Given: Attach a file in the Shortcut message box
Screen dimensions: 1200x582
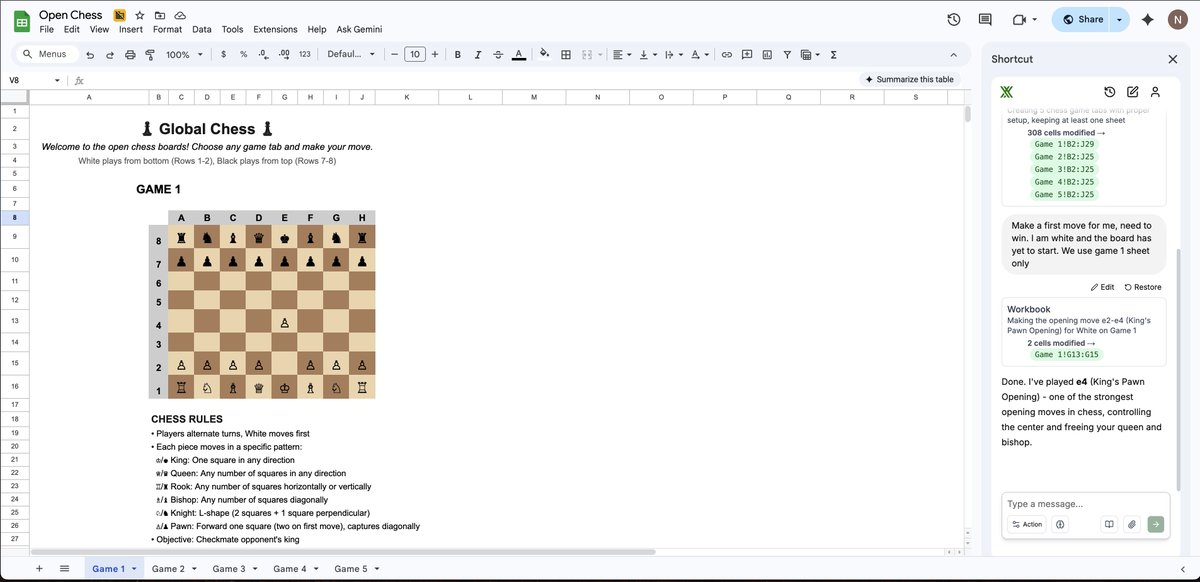Looking at the screenshot, I should (x=1132, y=523).
